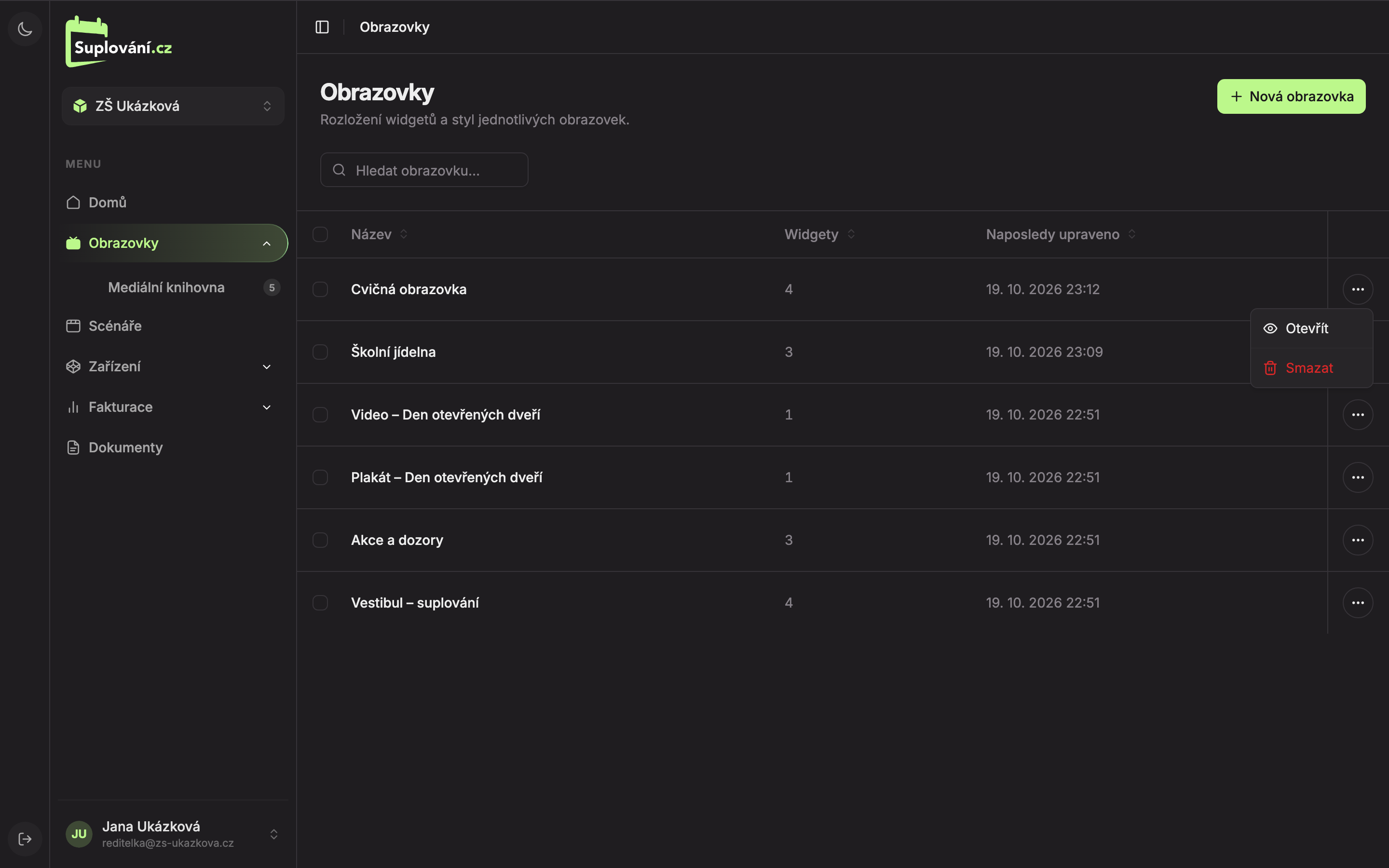Select the Cvičná obrazovka checkbox

point(320,289)
